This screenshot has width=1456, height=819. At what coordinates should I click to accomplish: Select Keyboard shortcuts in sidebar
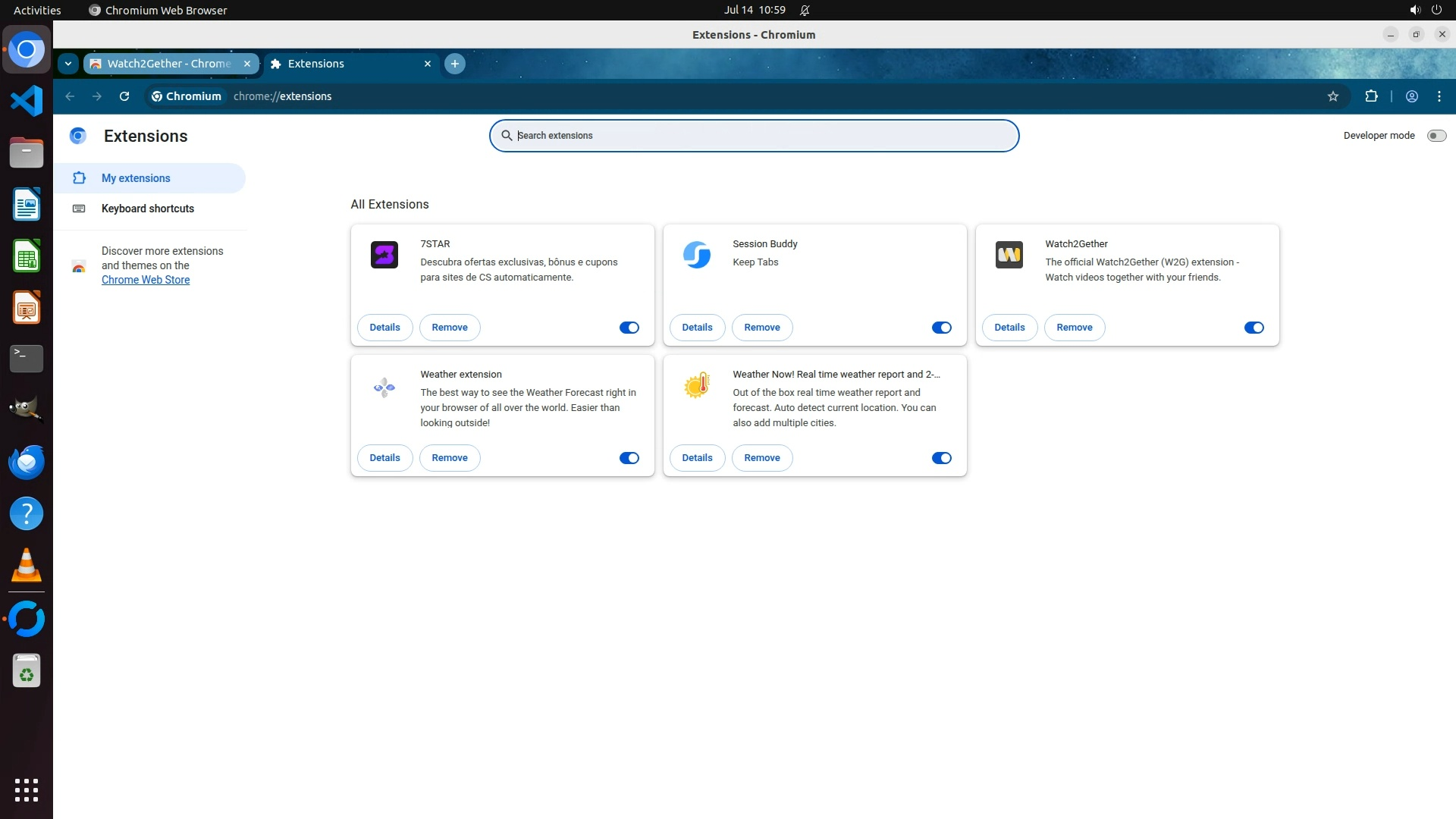coord(147,209)
